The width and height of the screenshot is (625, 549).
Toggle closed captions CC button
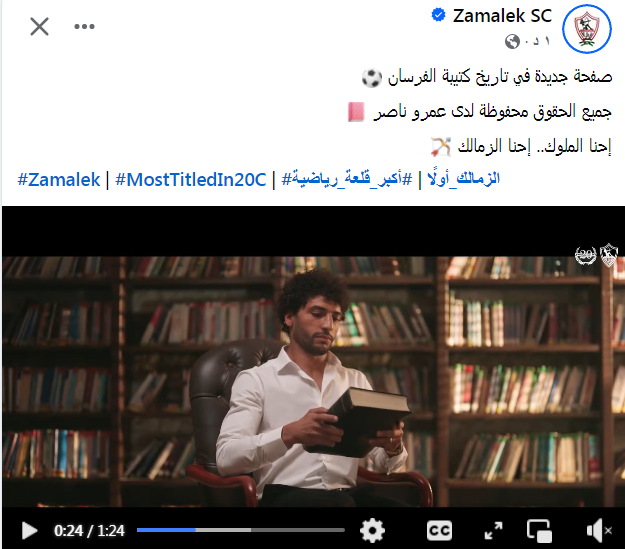[x=439, y=531]
